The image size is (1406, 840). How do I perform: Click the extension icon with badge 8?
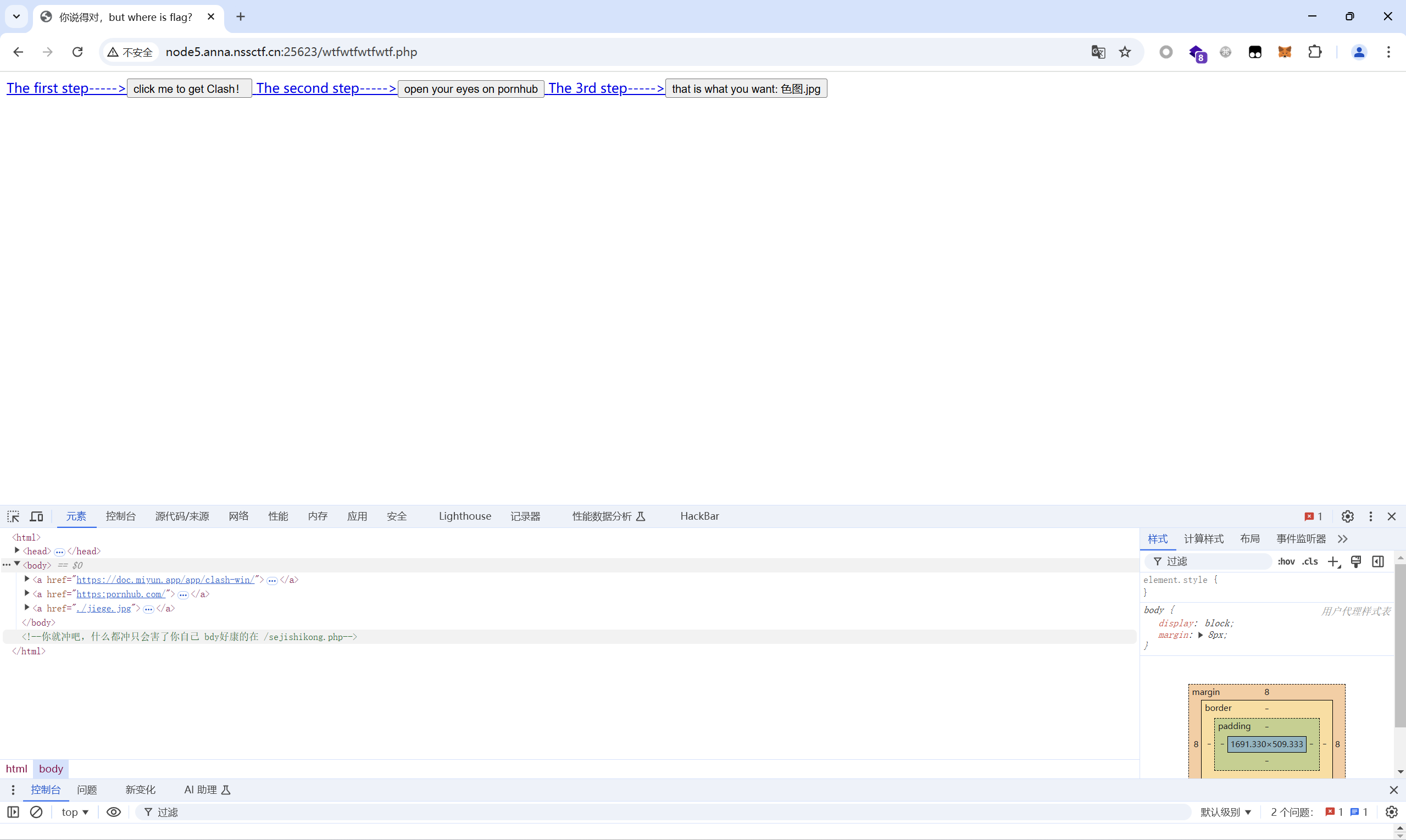coord(1197,53)
